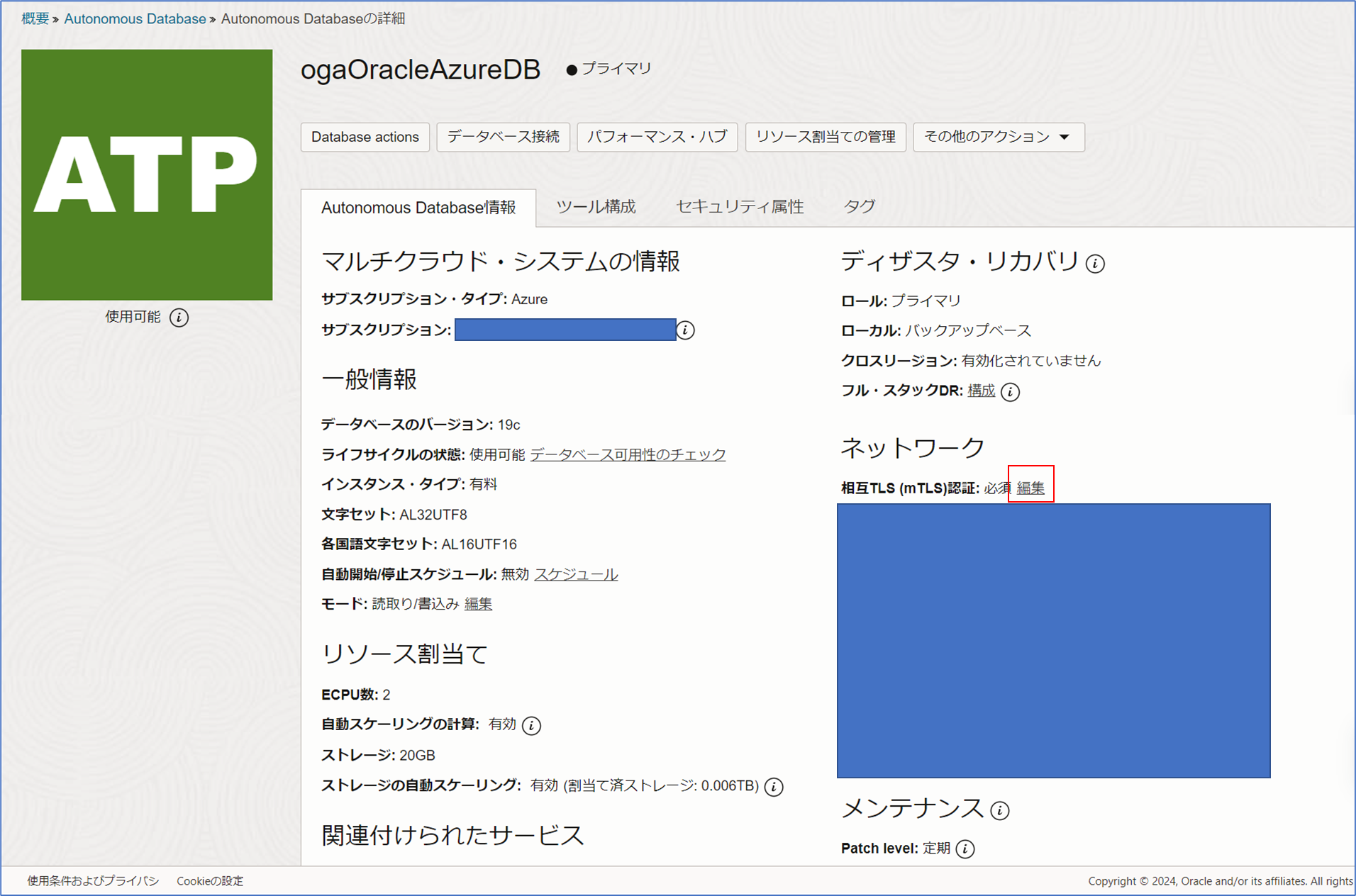Show info for ストレージの自動スケーリング
The height and width of the screenshot is (896, 1356).
(774, 787)
